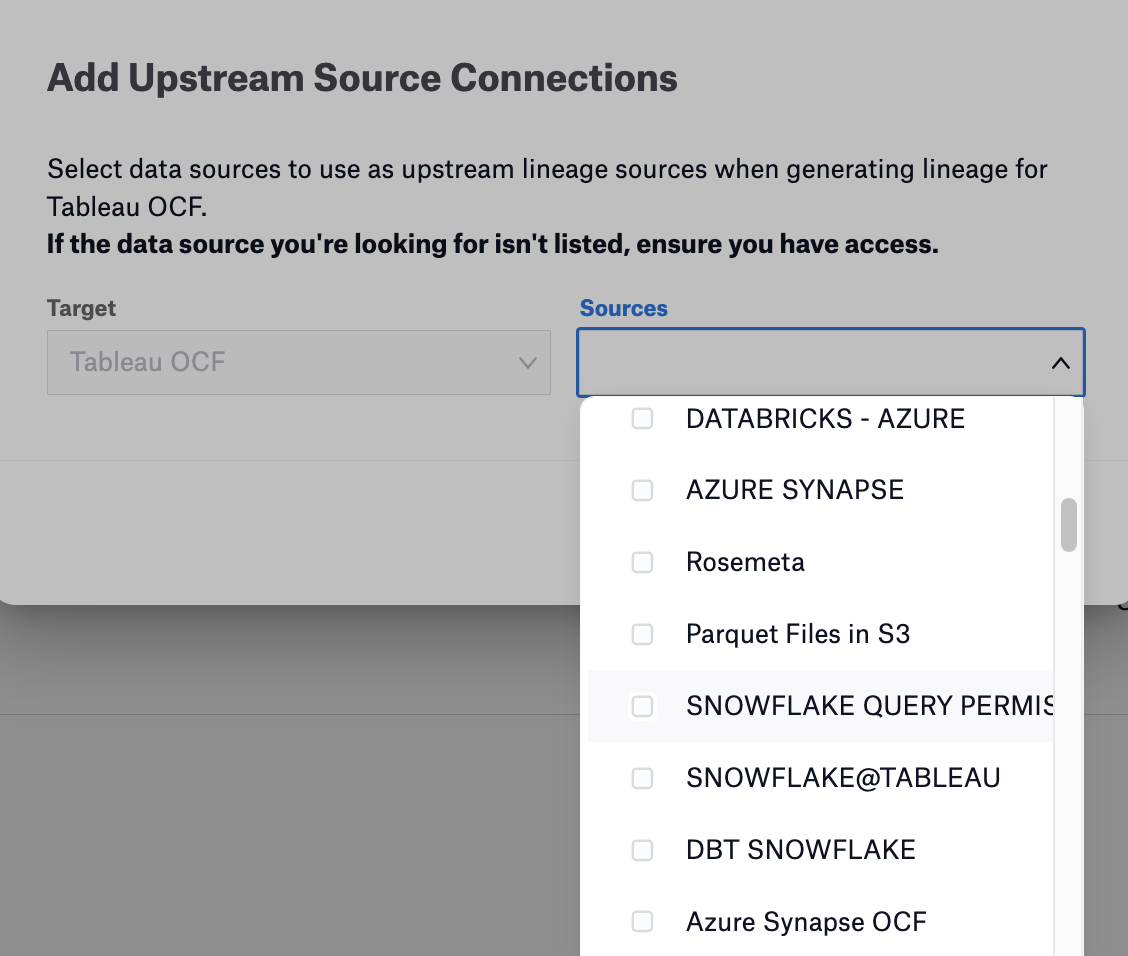Check the AZURE SYNAPSE checkbox

(642, 491)
